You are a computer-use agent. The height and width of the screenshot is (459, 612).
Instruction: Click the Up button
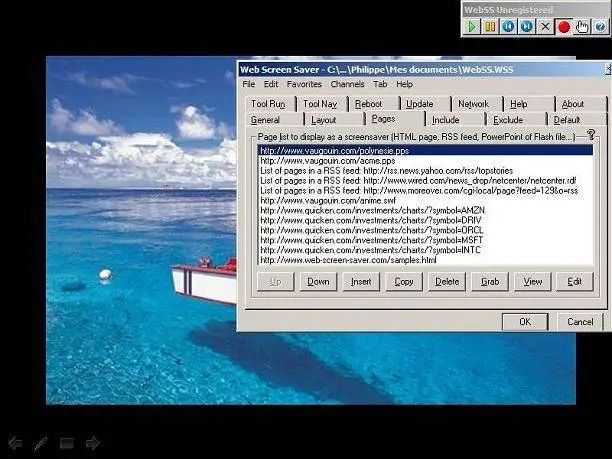tap(276, 281)
